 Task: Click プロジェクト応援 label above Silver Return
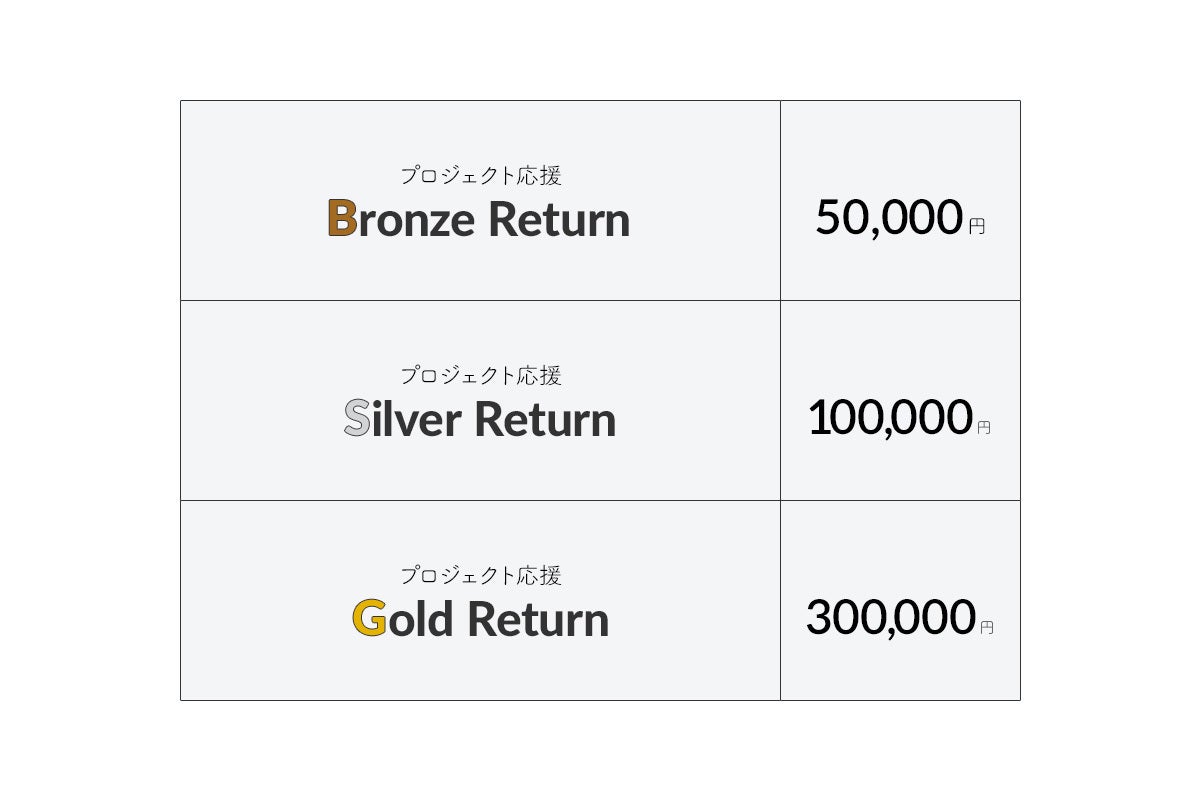[481, 376]
